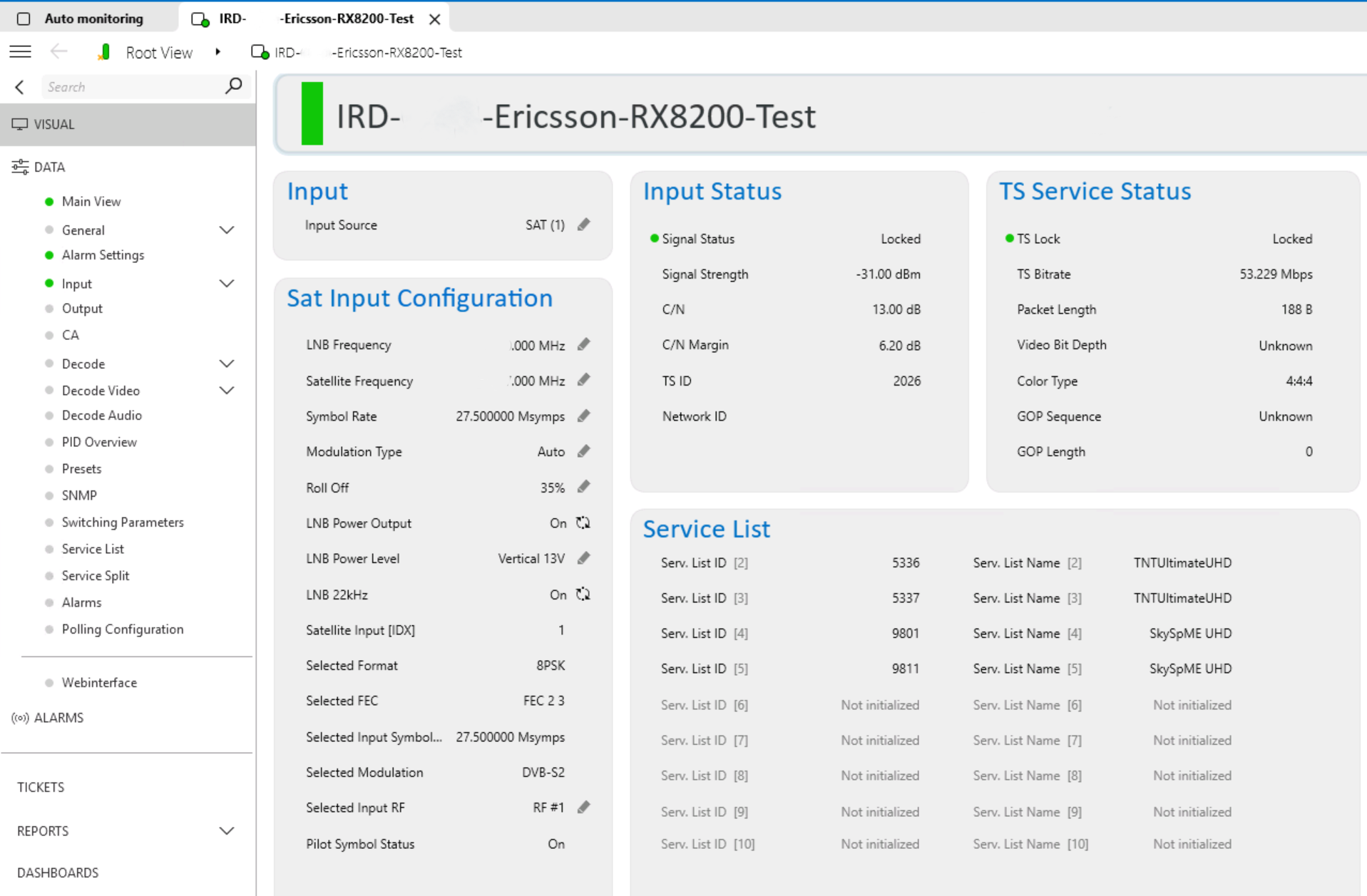This screenshot has height=896, width=1367.
Task: Click the Signal Status Locked value
Action: [901, 239]
